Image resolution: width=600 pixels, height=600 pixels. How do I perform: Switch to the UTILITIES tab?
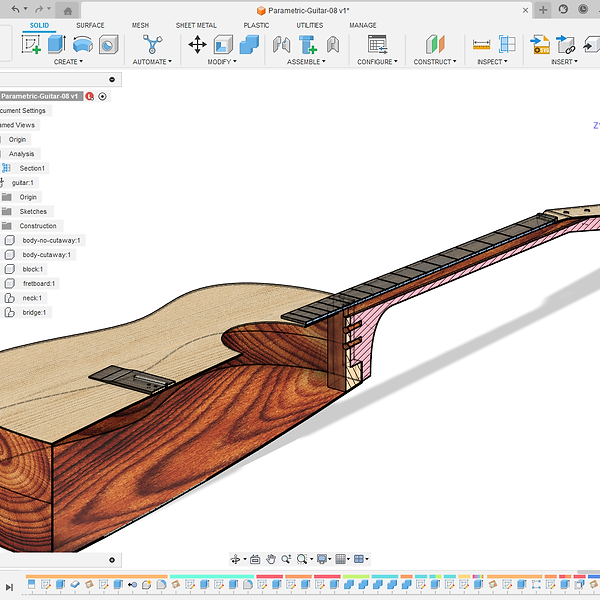pos(310,25)
